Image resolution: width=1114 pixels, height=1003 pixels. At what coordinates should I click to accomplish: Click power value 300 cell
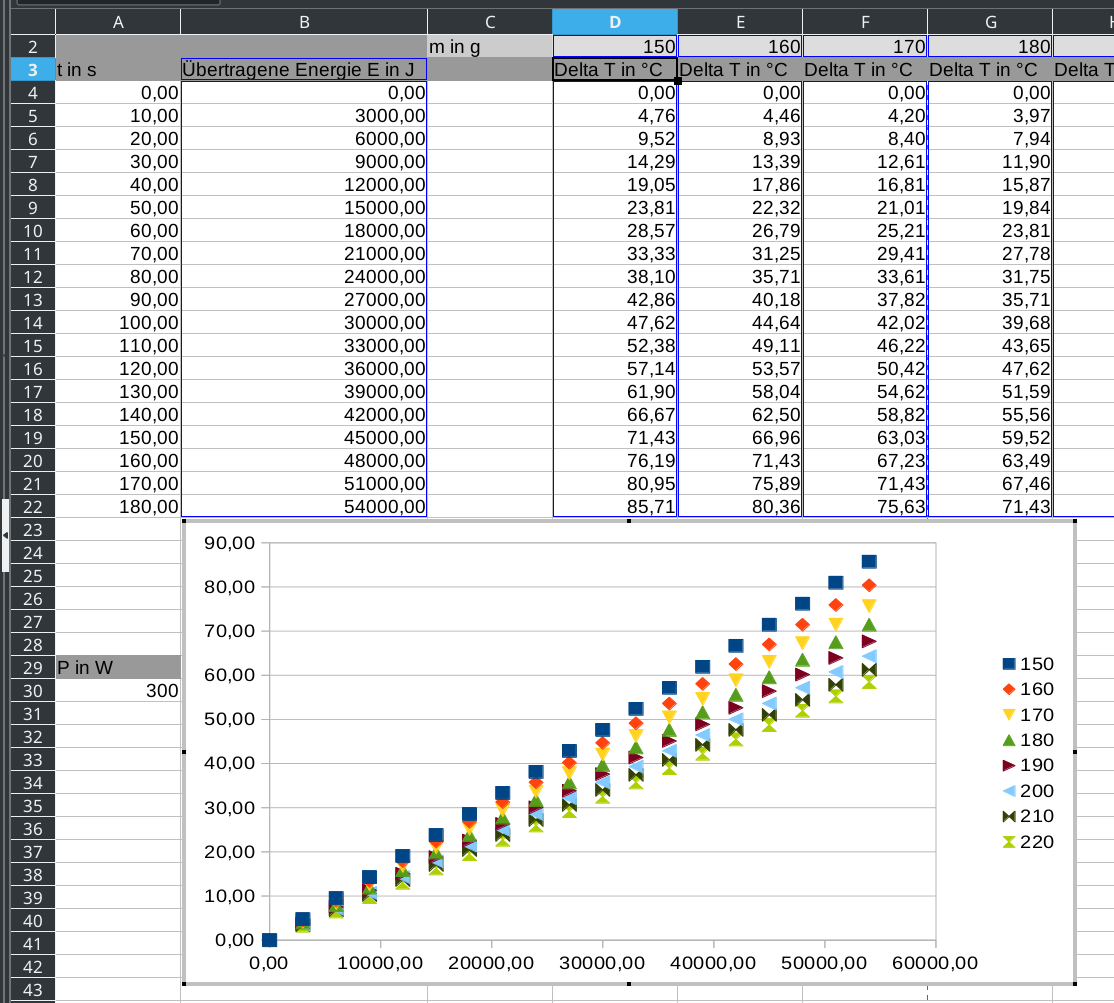point(118,691)
